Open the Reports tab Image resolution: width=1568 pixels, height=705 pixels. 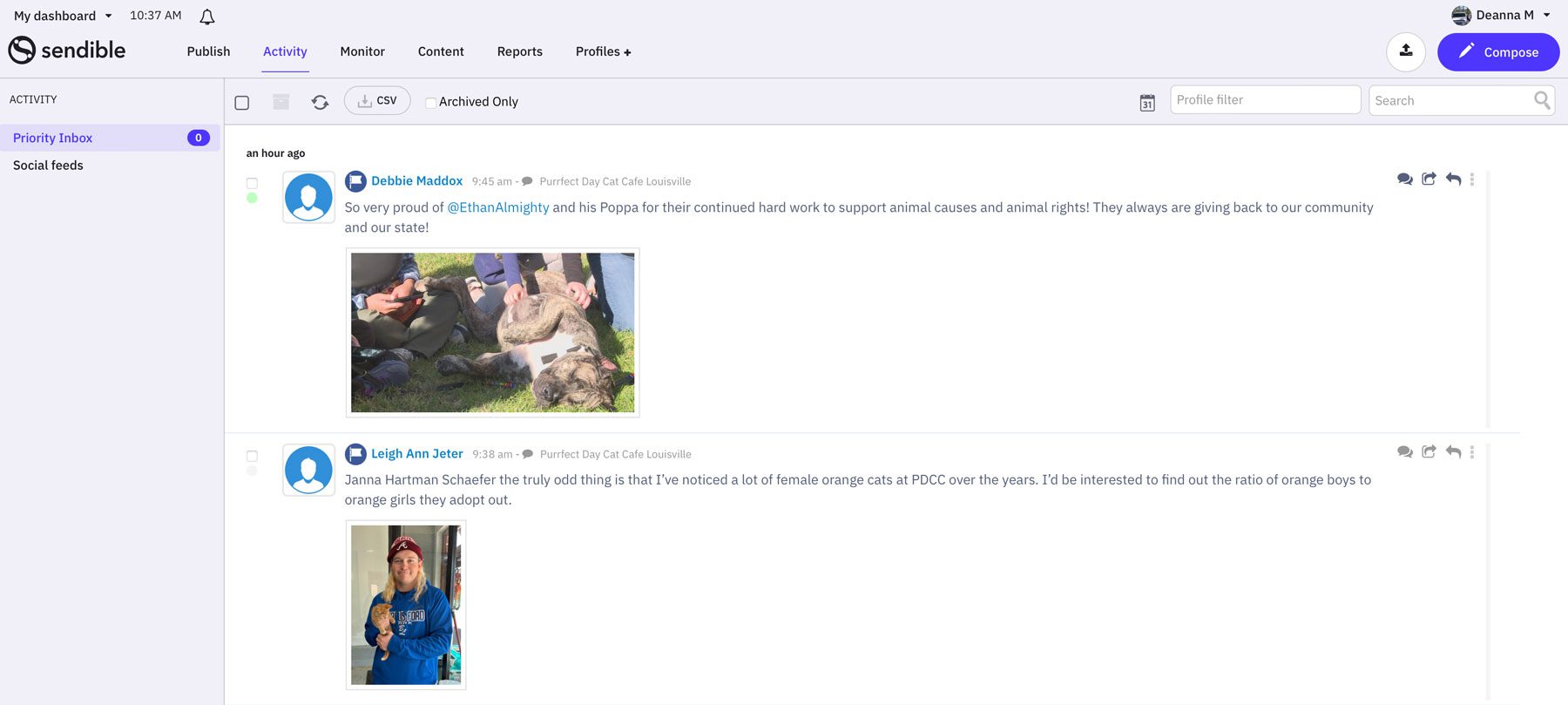[520, 51]
